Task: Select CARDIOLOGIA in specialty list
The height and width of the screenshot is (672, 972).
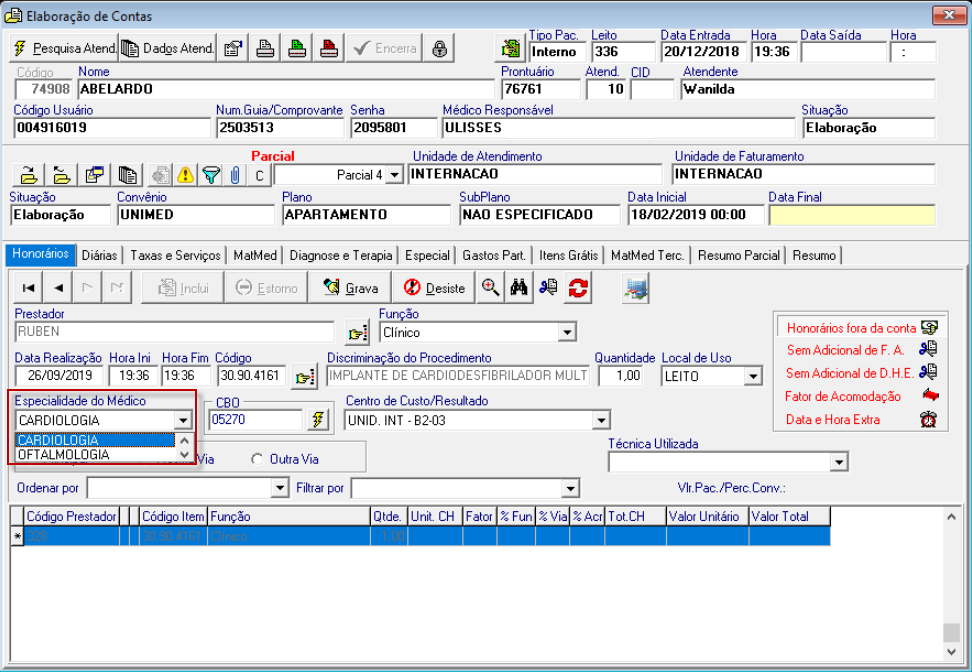Action: coord(95,440)
